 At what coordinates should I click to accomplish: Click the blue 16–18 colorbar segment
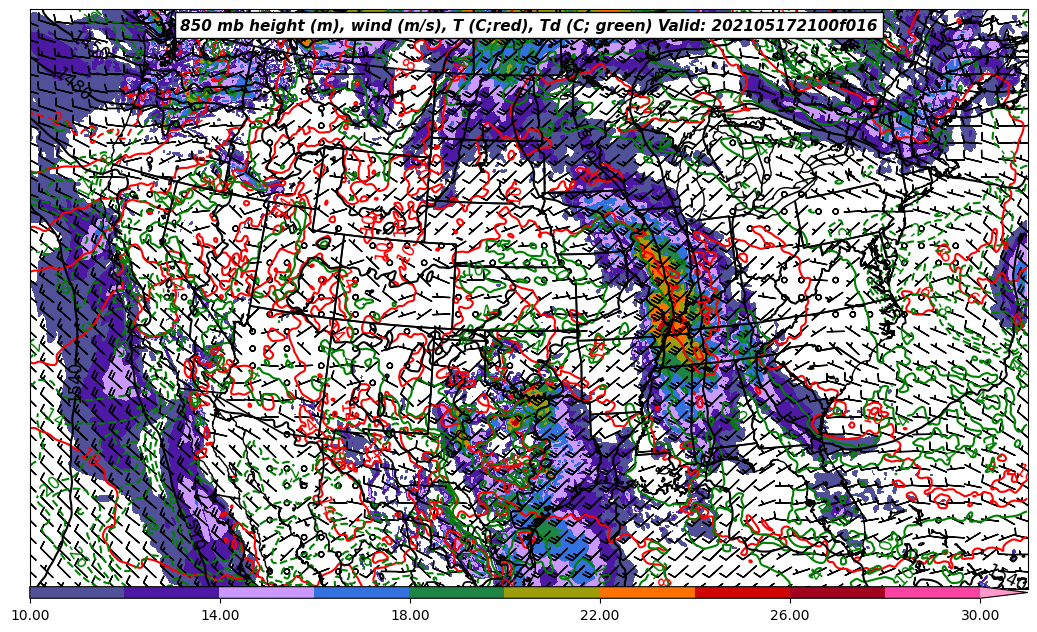click(362, 592)
